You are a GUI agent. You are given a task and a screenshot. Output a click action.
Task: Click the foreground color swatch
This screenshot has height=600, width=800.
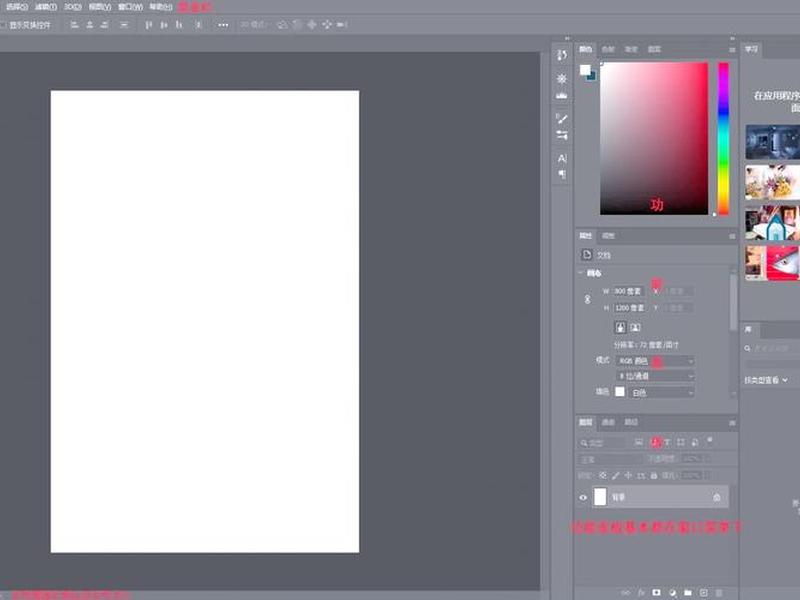[585, 70]
